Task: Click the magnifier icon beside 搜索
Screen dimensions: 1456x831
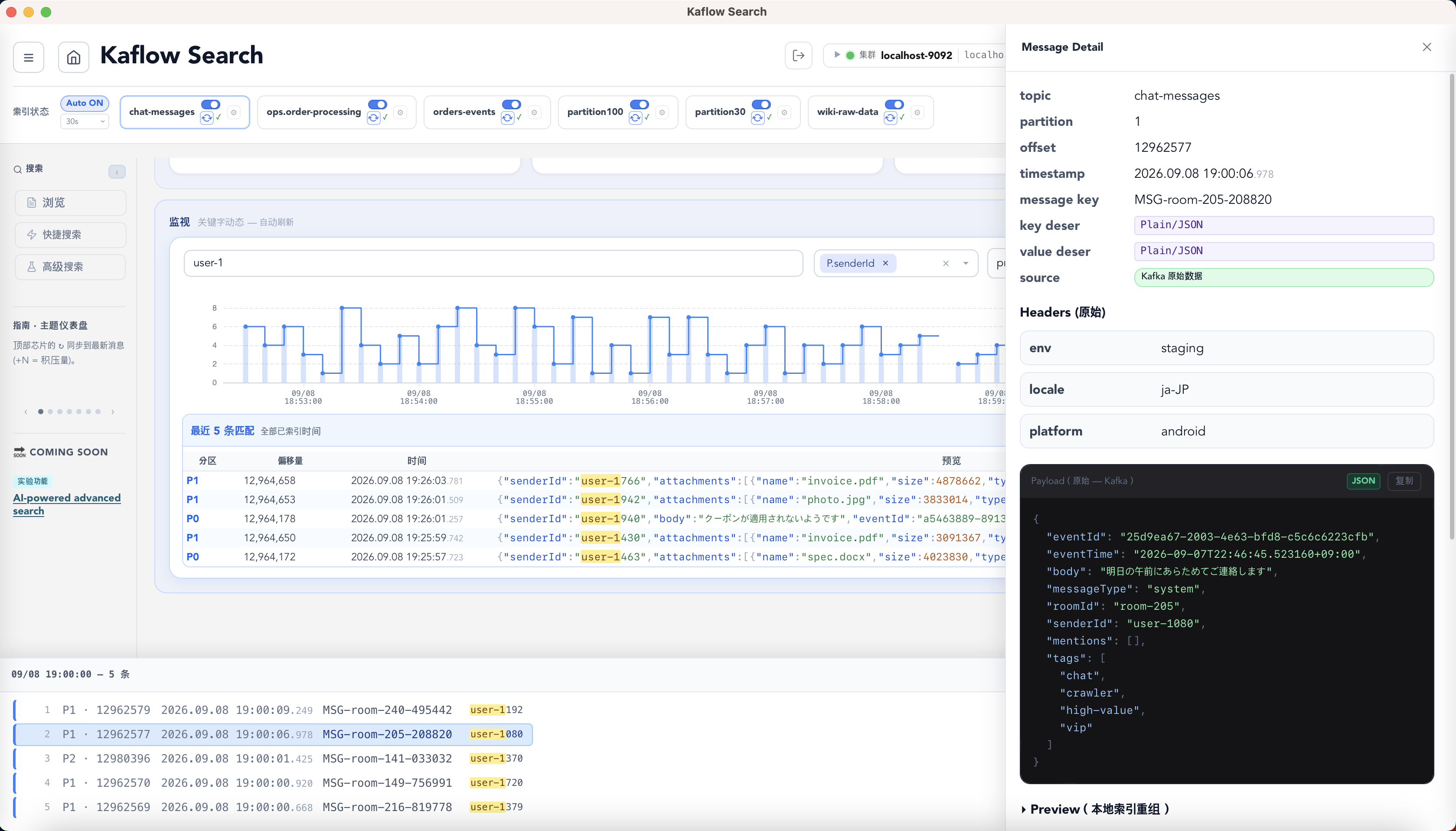Action: (x=18, y=169)
